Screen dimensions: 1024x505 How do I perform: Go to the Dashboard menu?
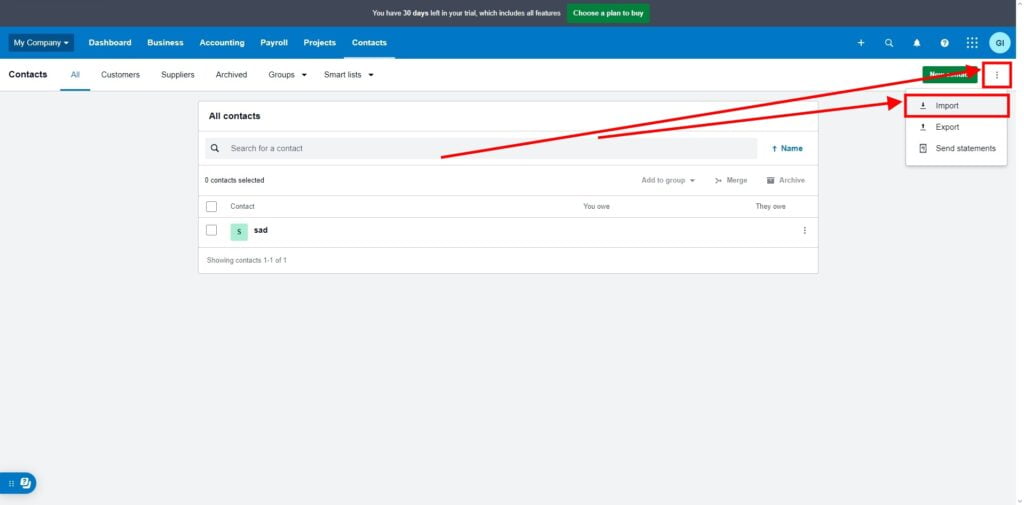click(x=110, y=43)
